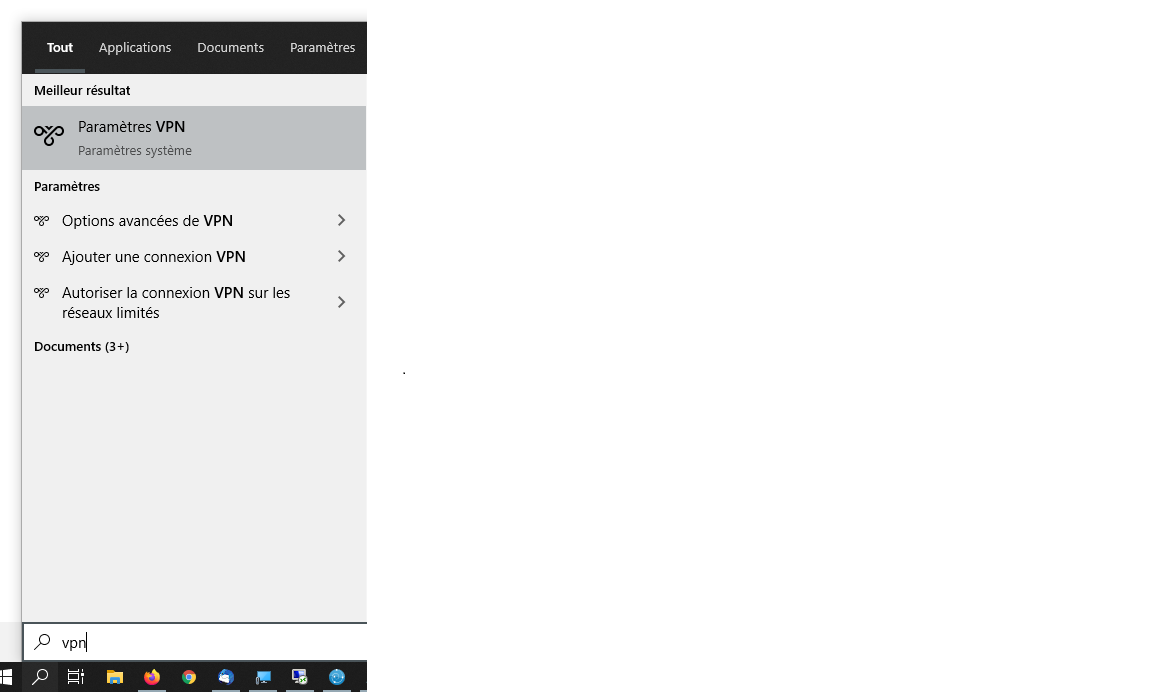This screenshot has height=692, width=1152.
Task: Select the Tout tab
Action: [60, 47]
